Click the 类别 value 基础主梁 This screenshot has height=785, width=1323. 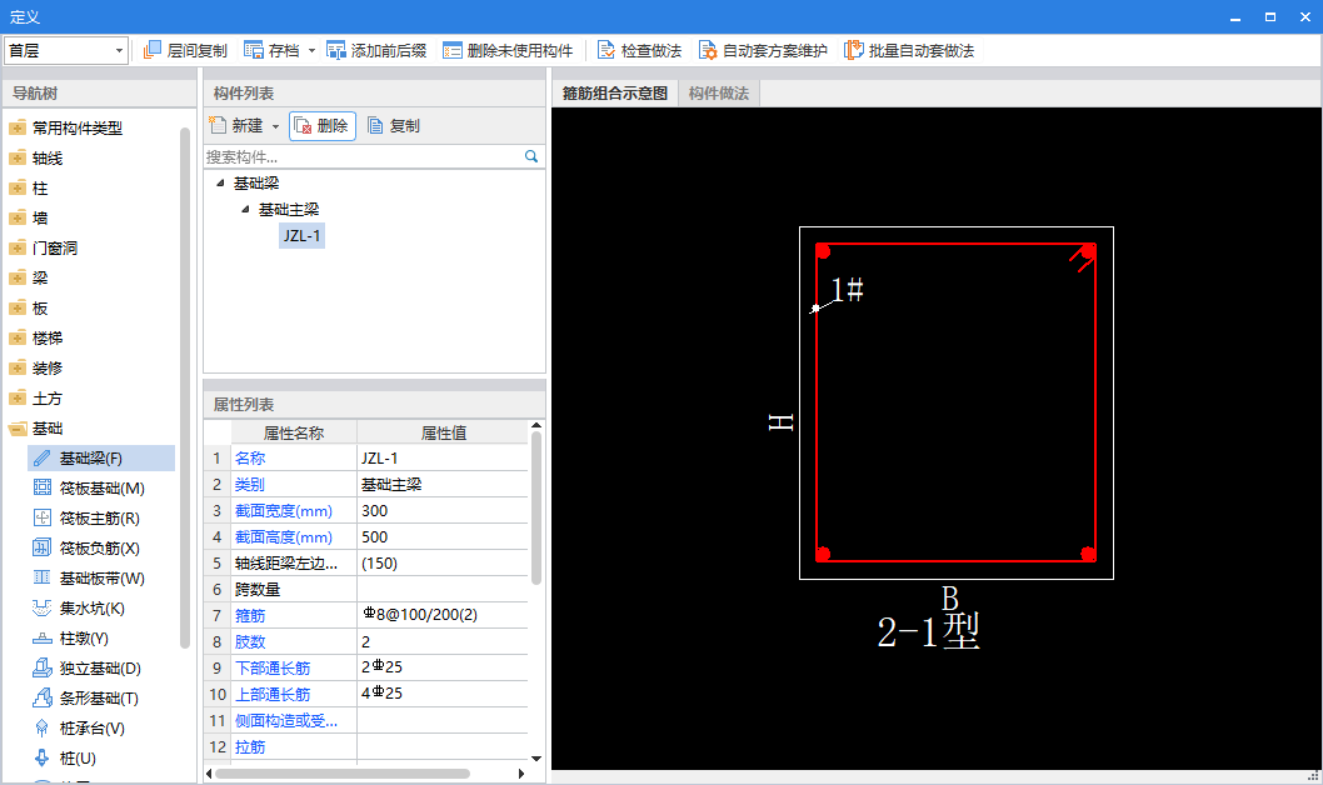[x=442, y=484]
